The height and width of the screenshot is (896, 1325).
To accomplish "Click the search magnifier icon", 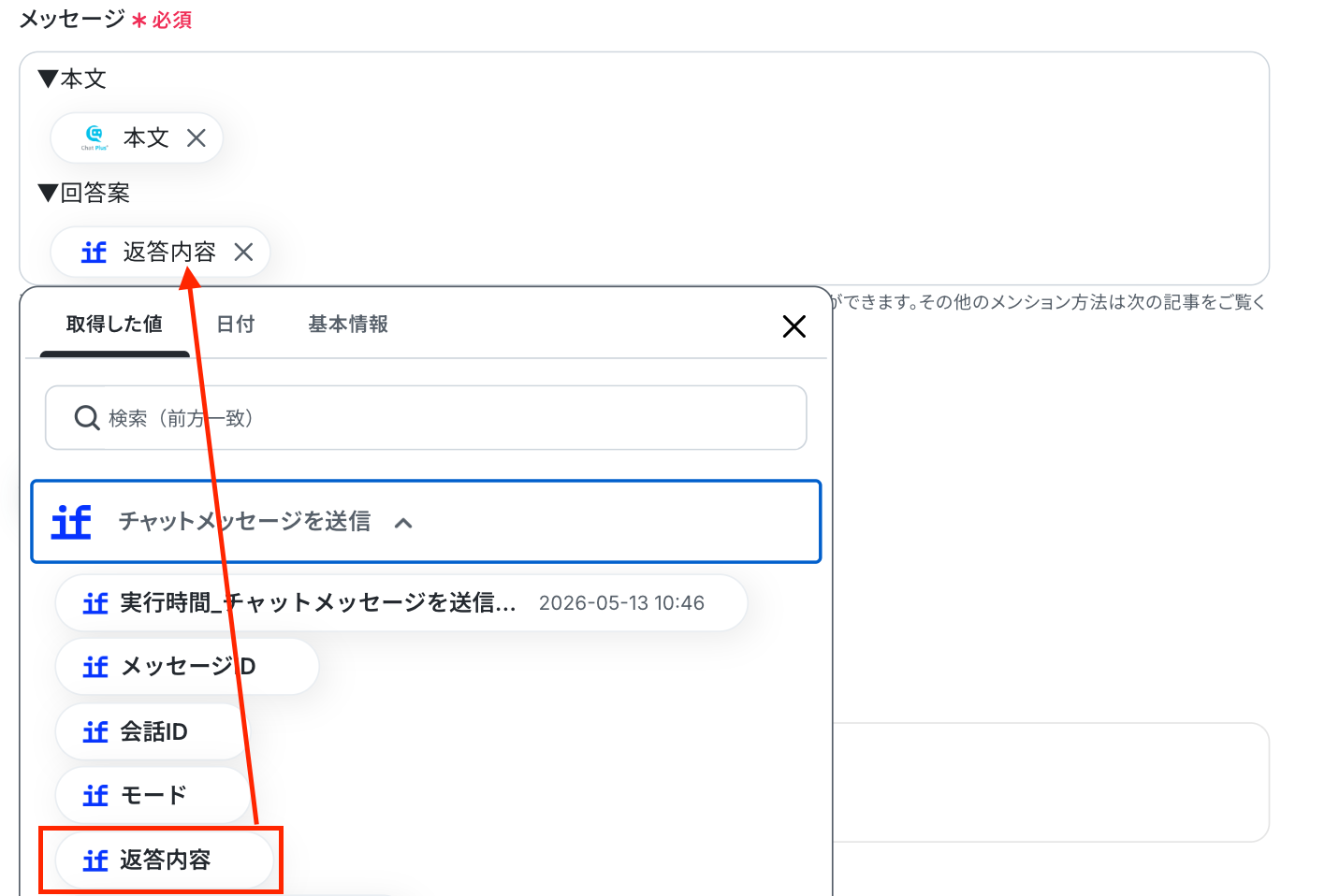I will [87, 418].
